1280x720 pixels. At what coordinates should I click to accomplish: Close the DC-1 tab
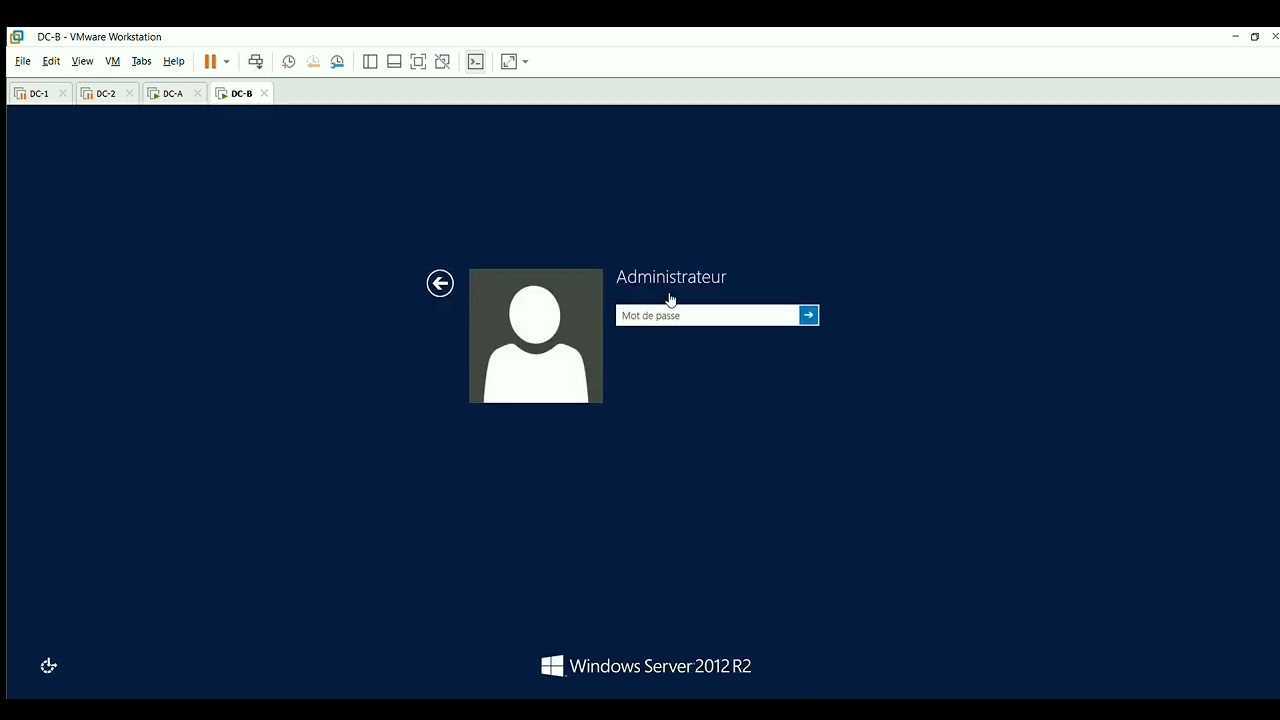click(62, 94)
